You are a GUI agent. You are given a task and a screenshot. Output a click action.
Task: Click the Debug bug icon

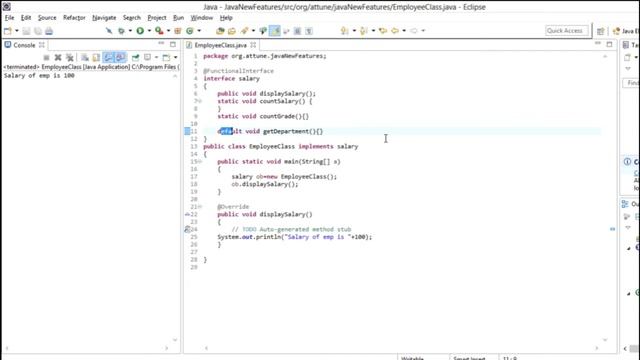pyautogui.click(x=121, y=31)
